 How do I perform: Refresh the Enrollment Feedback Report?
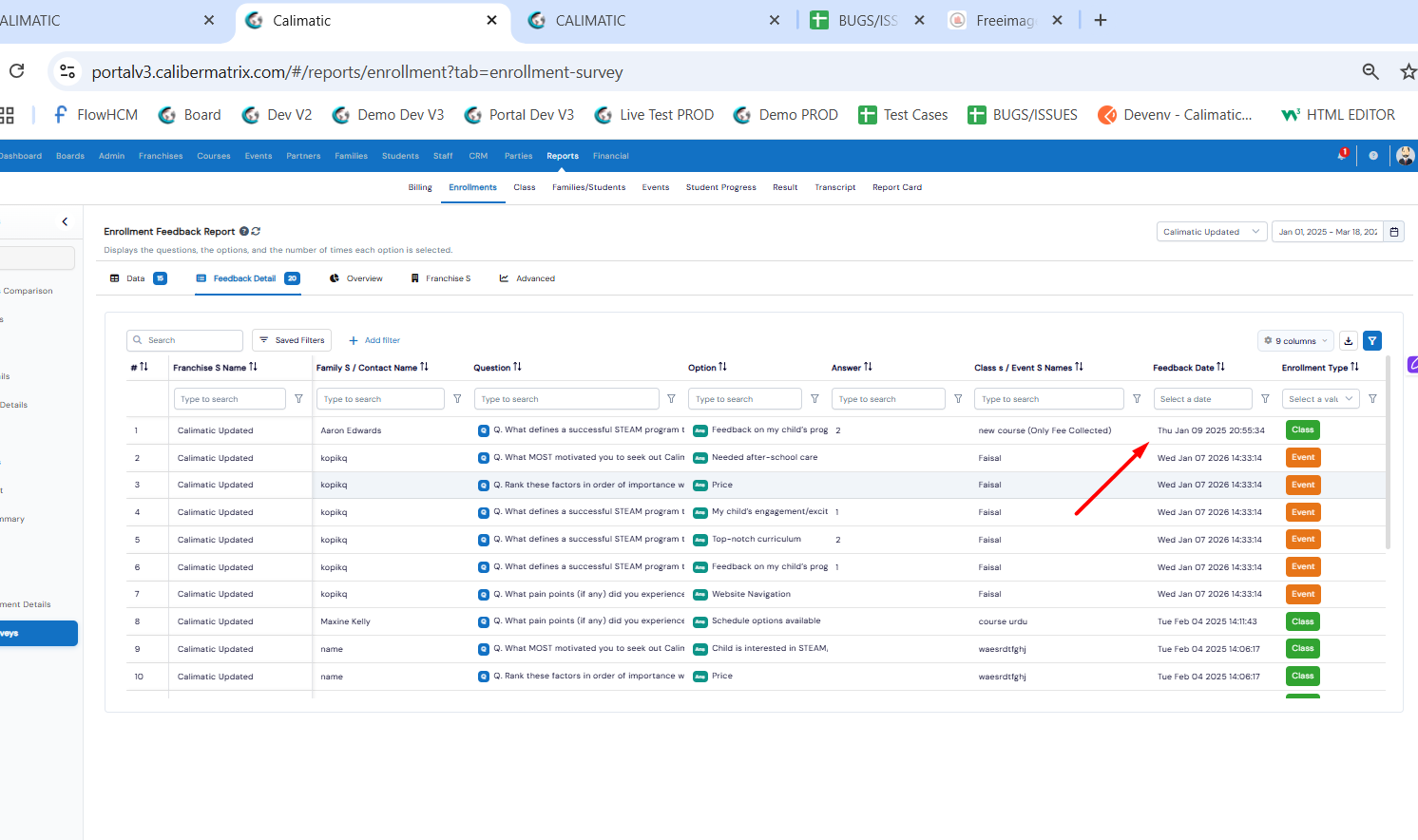(x=257, y=231)
